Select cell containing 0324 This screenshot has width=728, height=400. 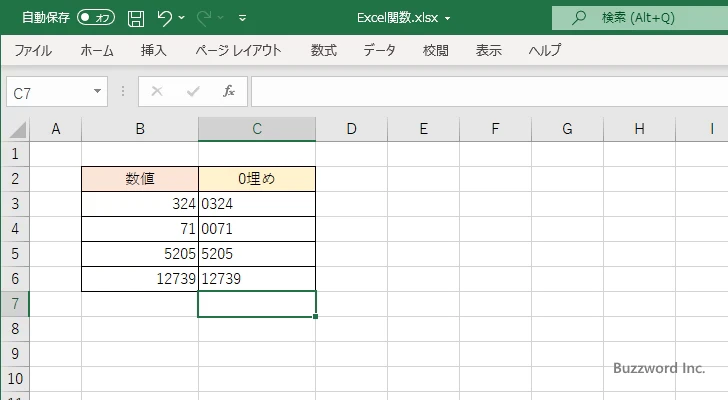(257, 204)
